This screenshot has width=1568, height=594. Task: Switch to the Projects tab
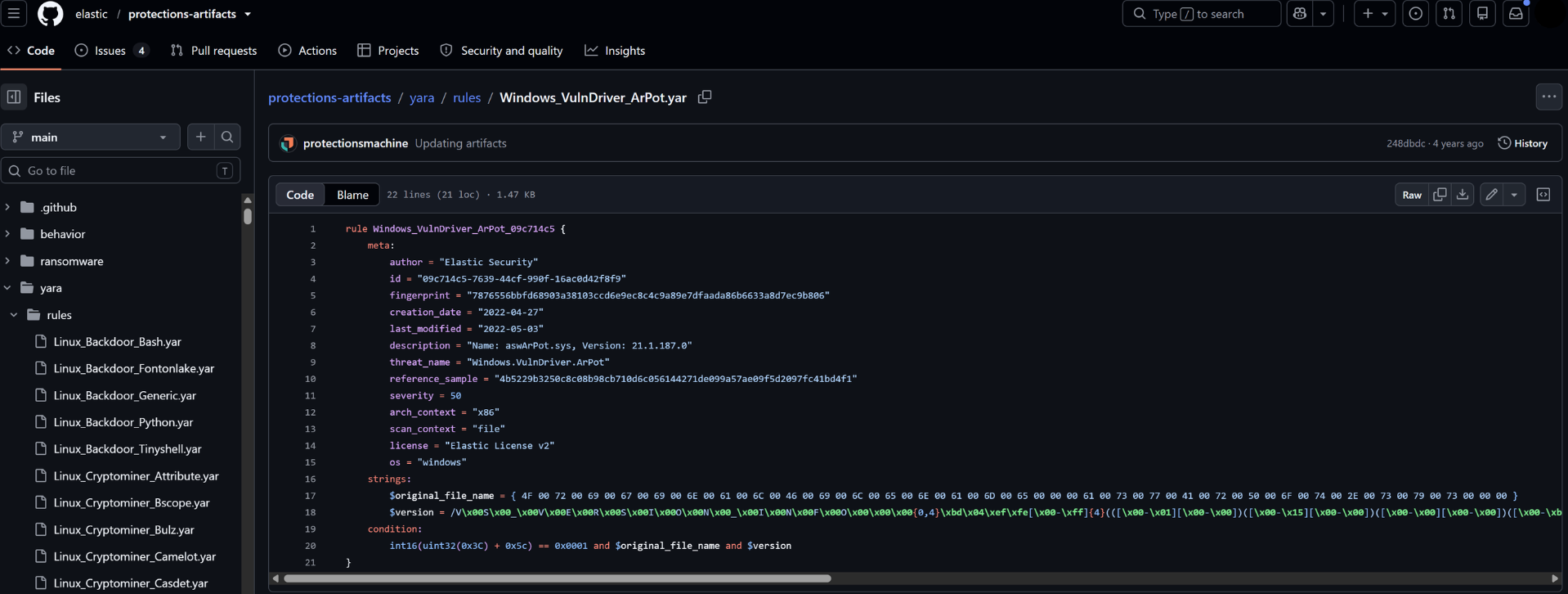point(388,51)
